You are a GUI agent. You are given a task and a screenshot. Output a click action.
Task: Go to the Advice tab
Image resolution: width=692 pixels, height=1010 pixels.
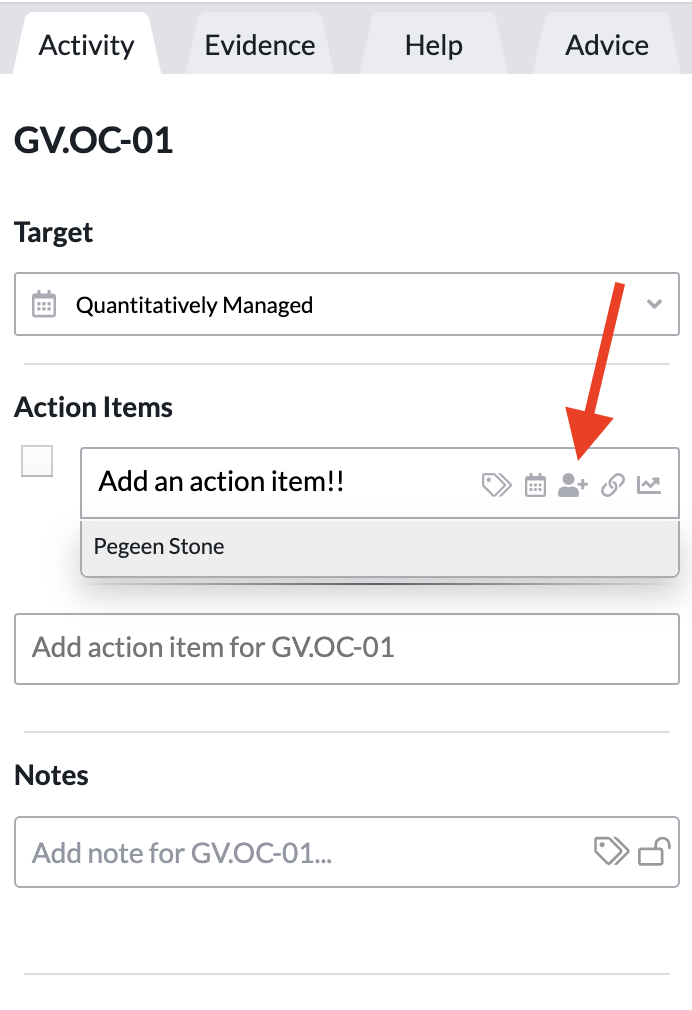tap(607, 45)
